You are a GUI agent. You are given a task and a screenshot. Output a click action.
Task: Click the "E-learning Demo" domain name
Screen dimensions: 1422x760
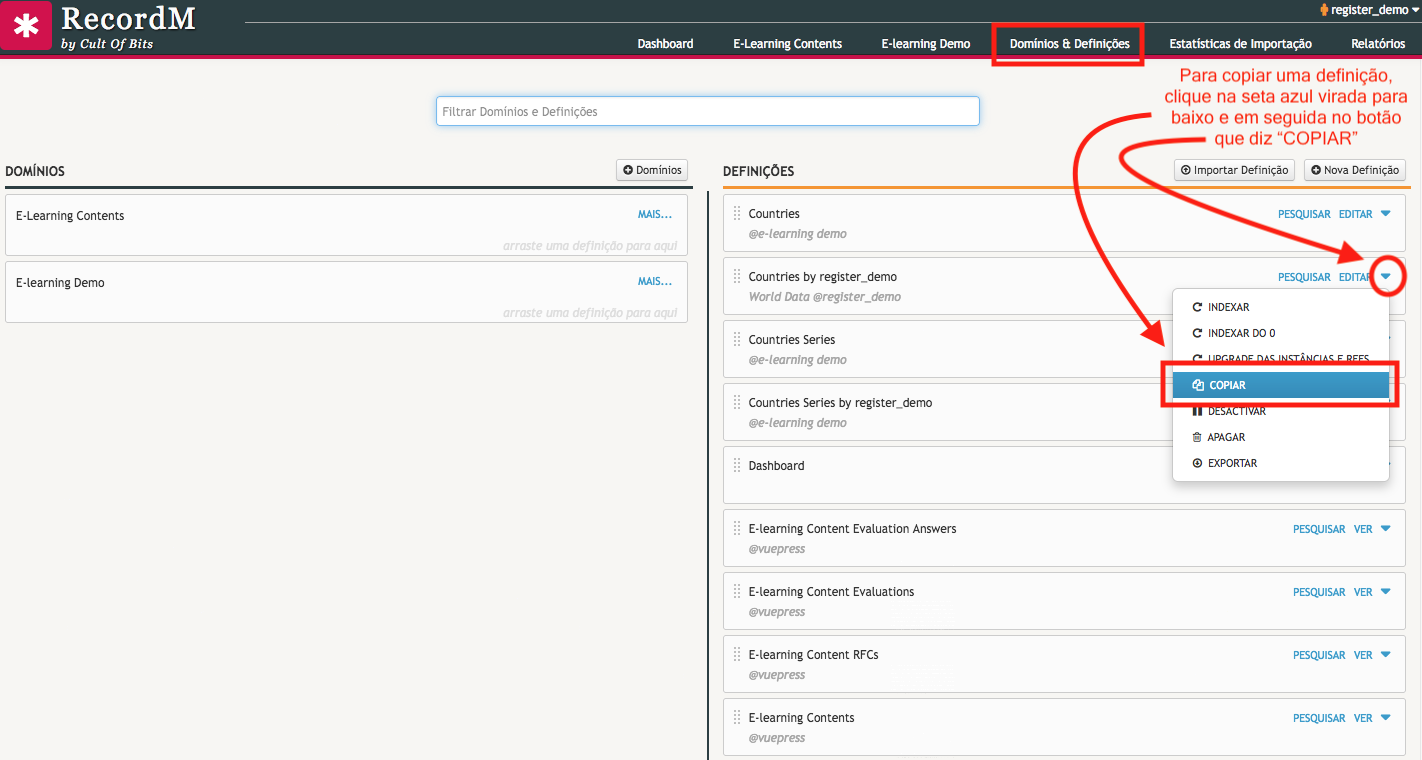[x=60, y=283]
